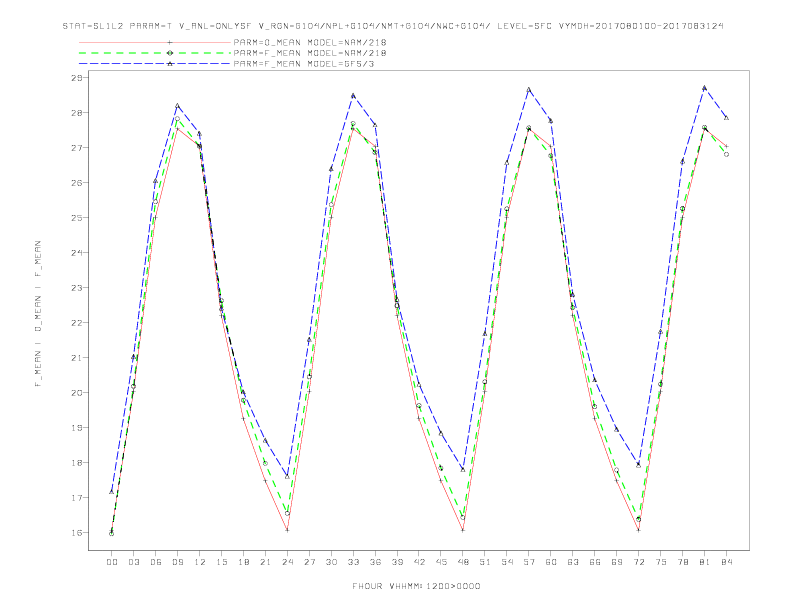Click x-axis tick label 30

331,562
